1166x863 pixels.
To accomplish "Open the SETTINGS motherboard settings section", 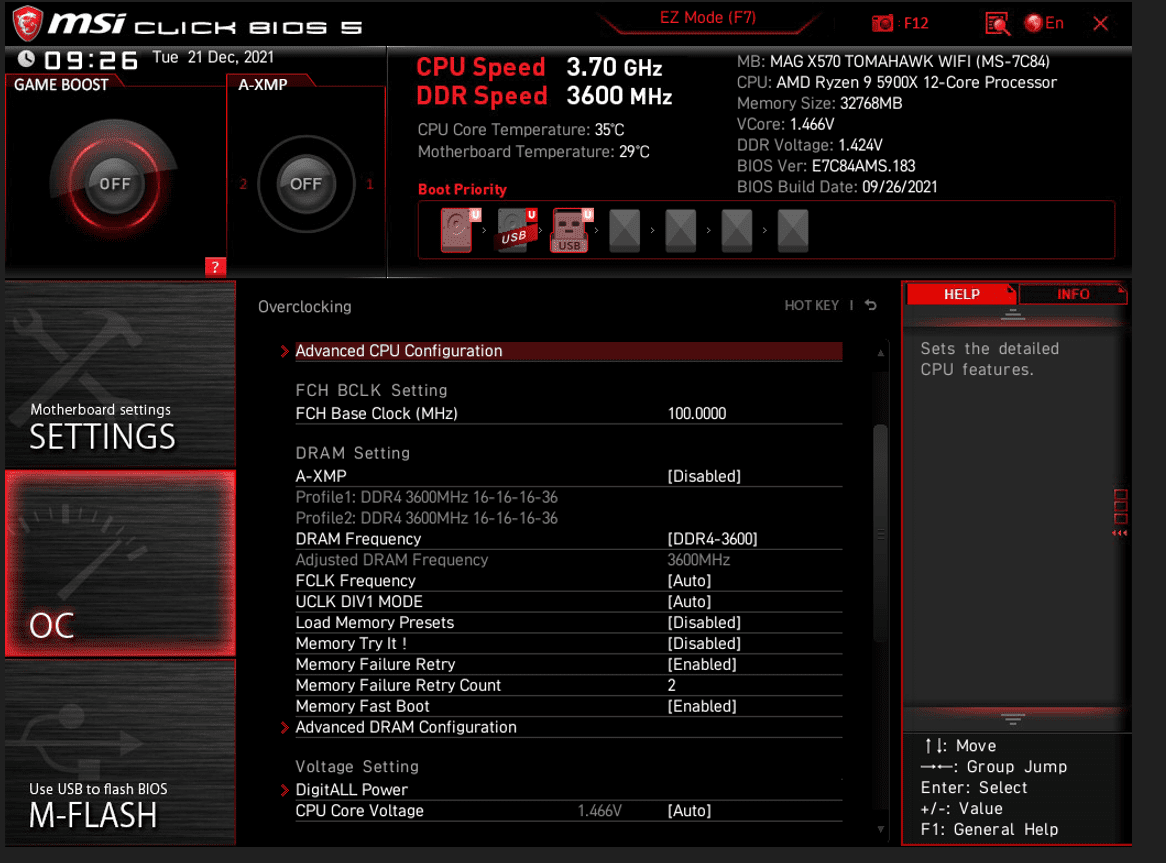I will pyautogui.click(x=120, y=374).
